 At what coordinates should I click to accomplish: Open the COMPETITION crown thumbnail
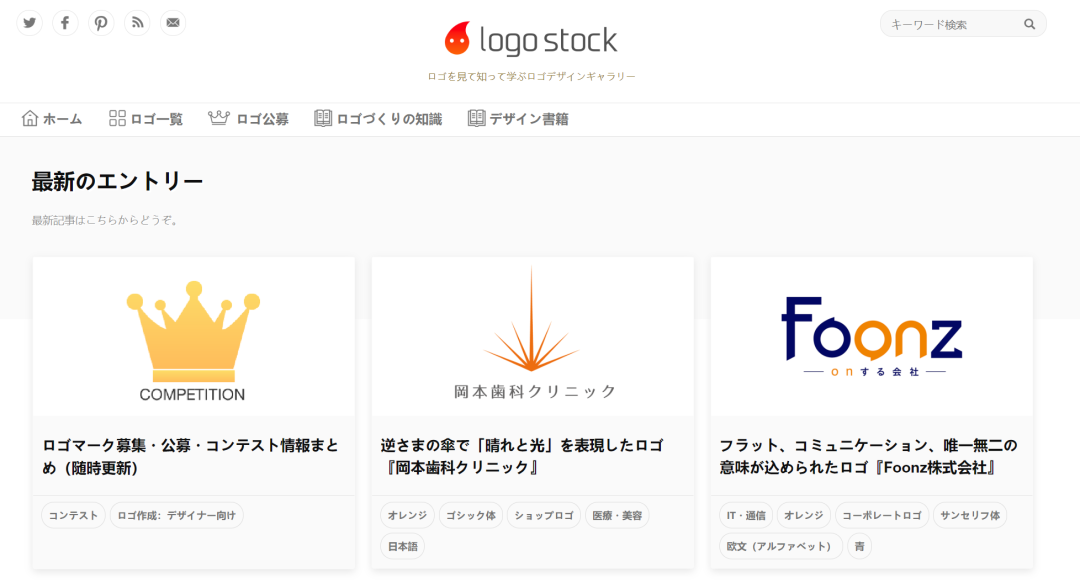pyautogui.click(x=193, y=337)
